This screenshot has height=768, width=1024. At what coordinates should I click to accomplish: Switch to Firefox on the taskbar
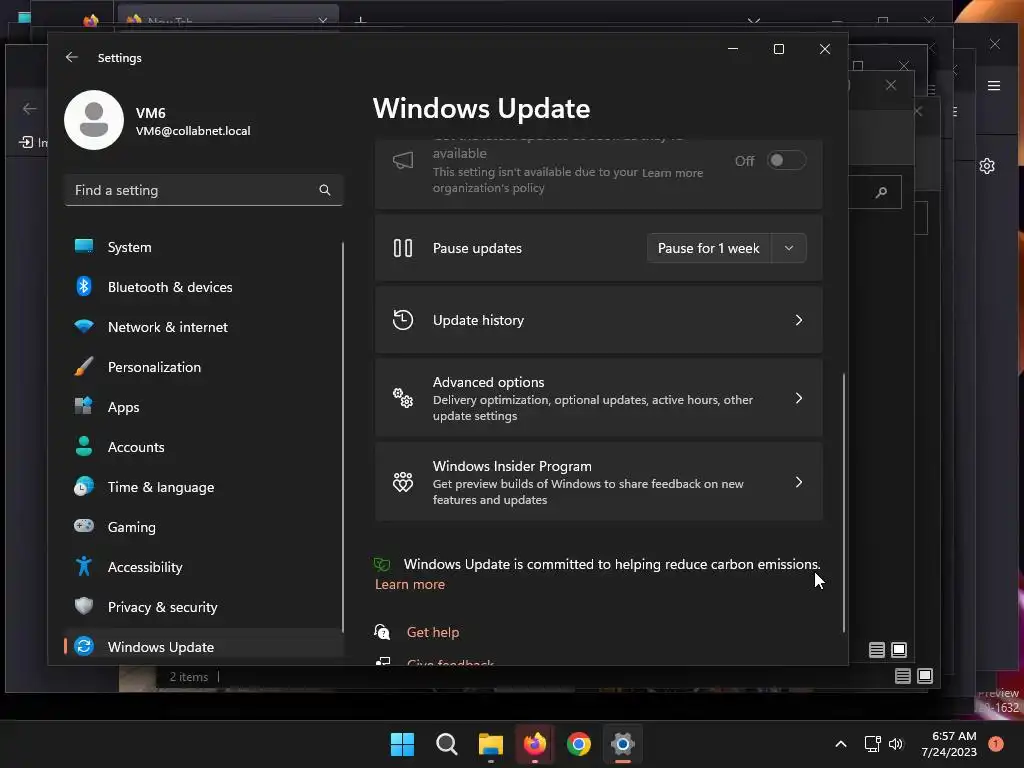point(535,744)
